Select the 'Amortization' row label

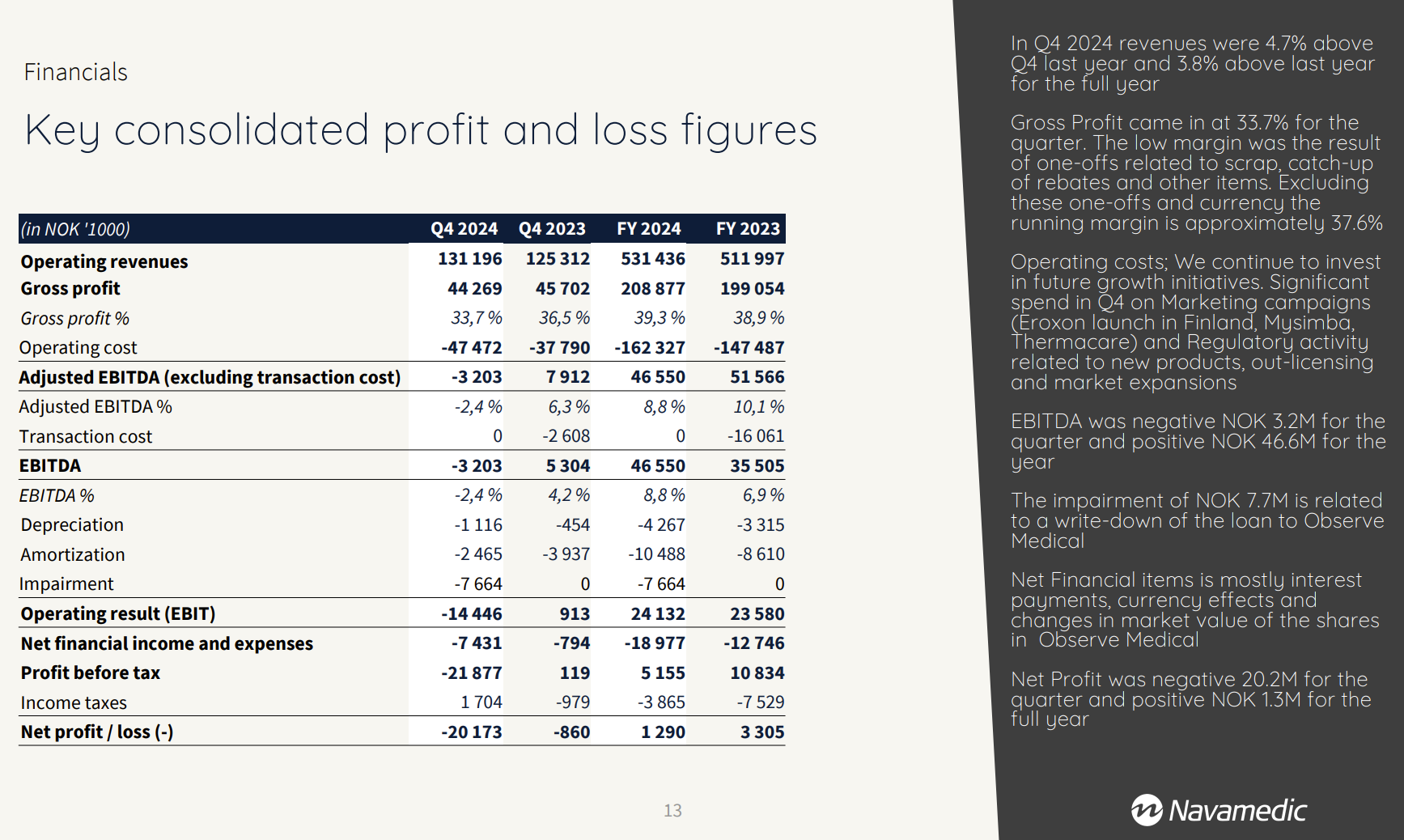[x=73, y=555]
